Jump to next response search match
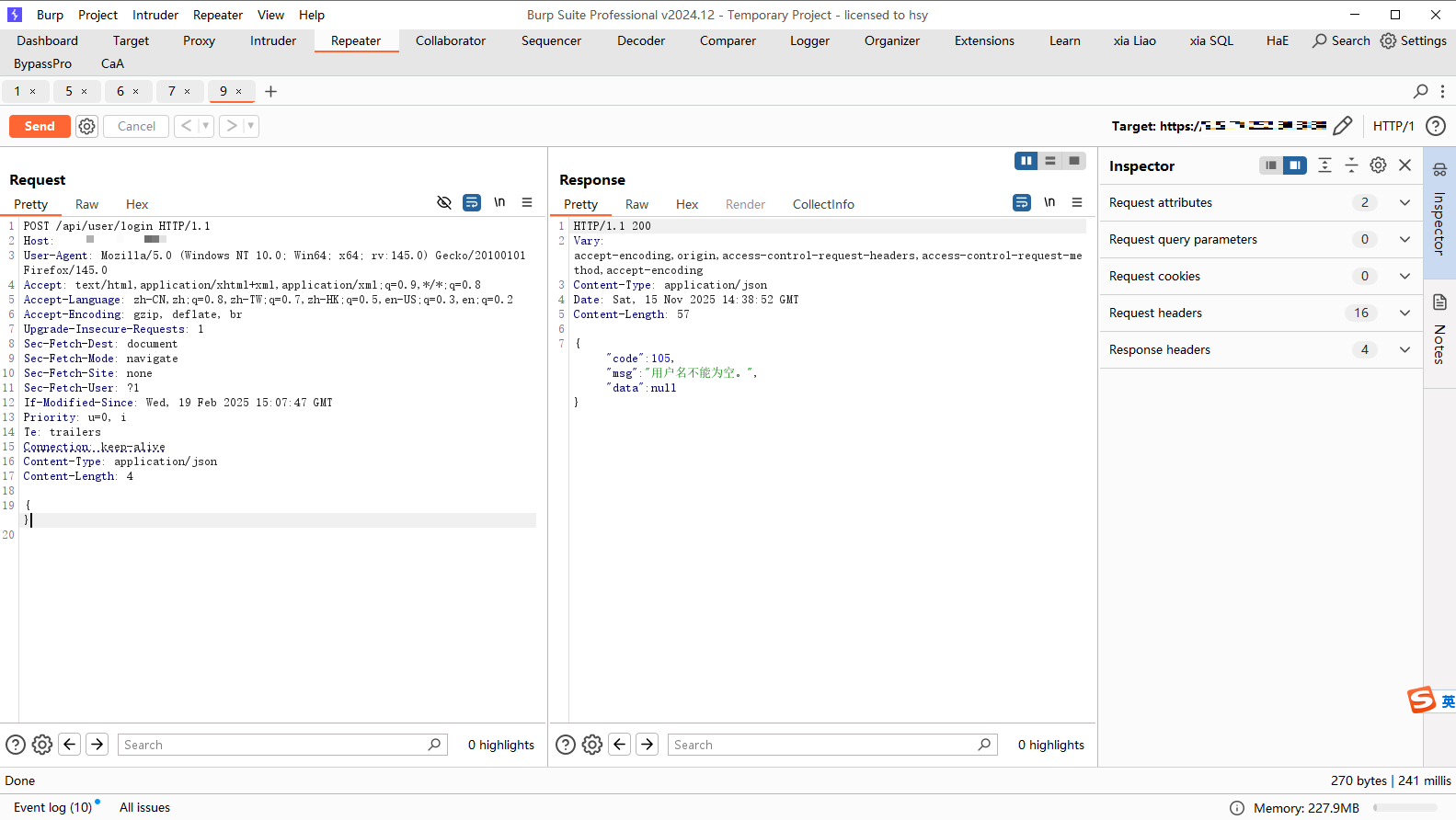 (648, 745)
